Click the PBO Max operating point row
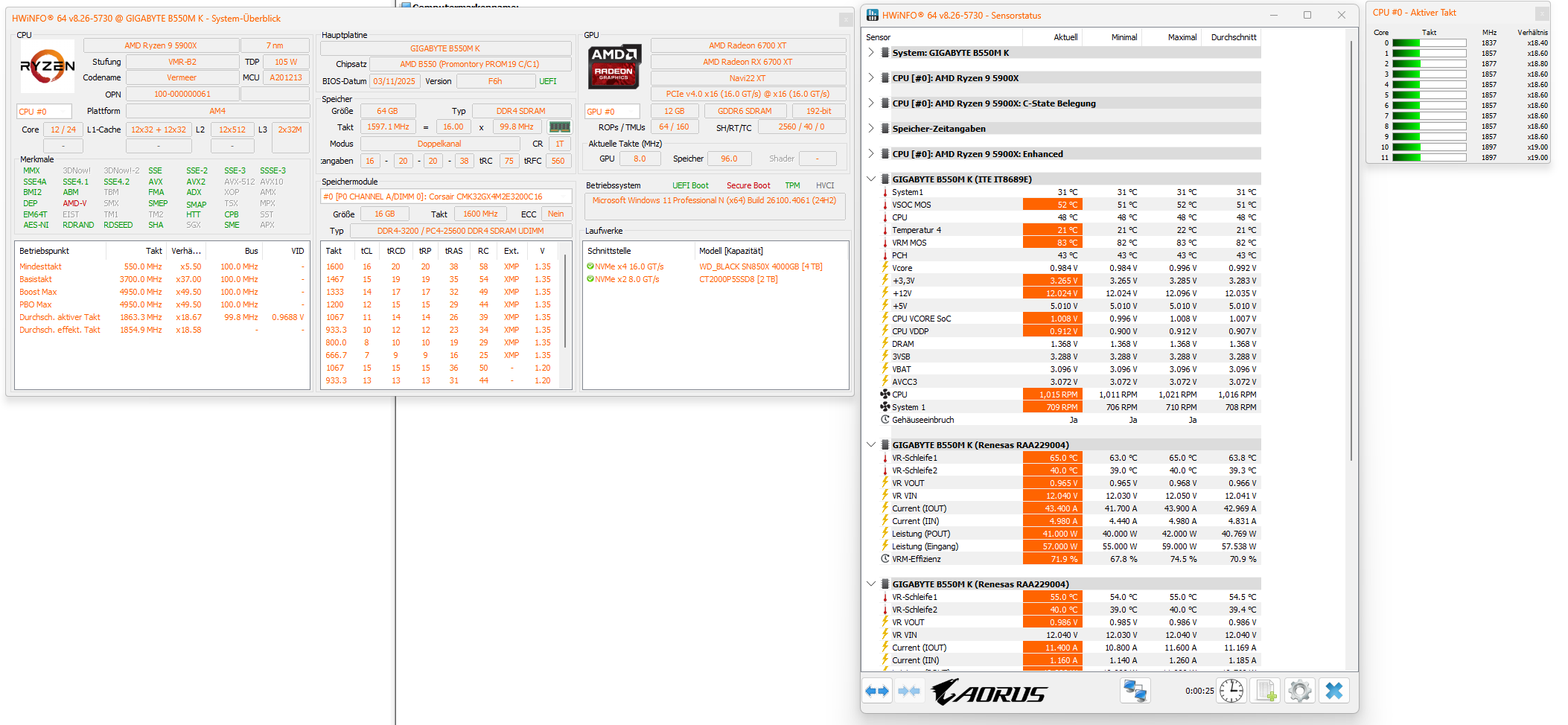 [x=162, y=304]
